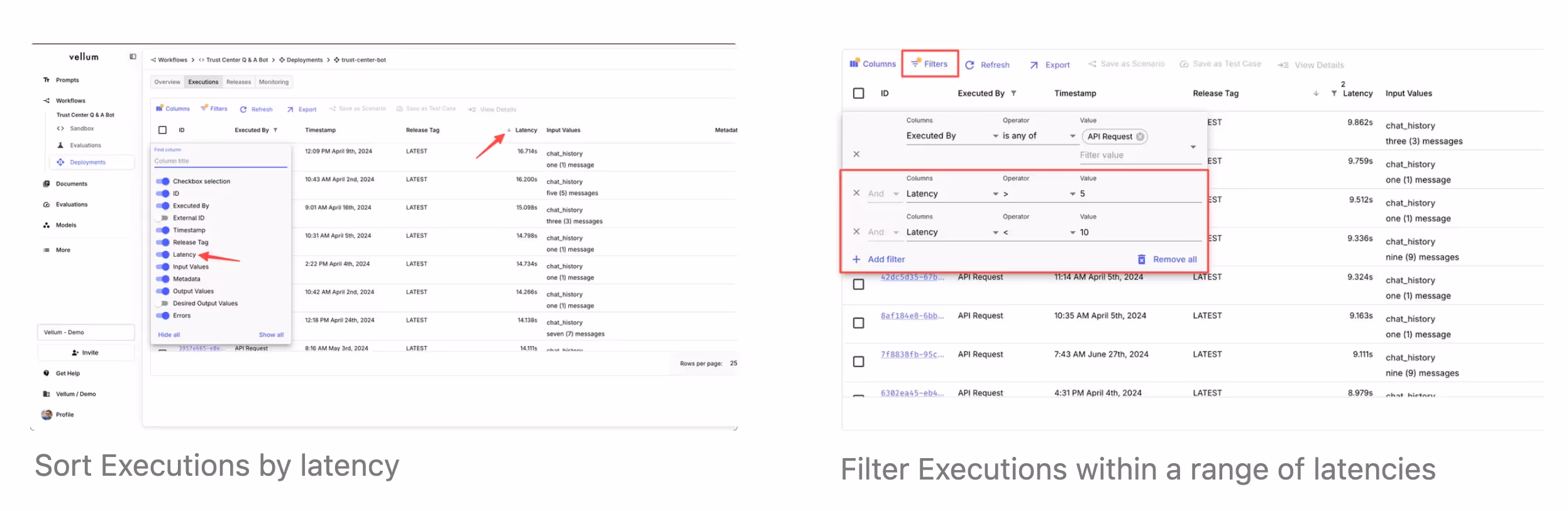Toggle Latency column visibility
The image size is (1568, 511).
(163, 255)
